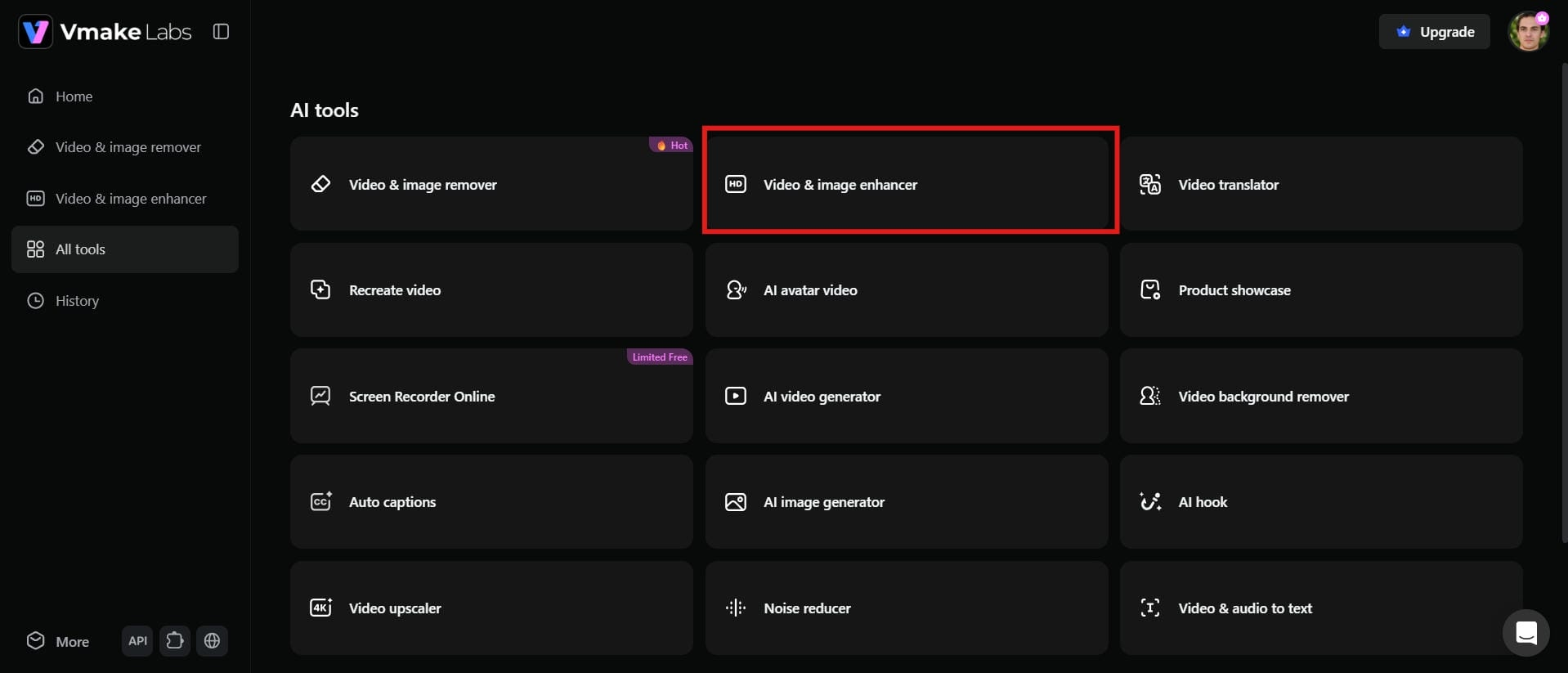Viewport: 1568px width, 673px height.
Task: Click the Video upscaler 4K icon
Action: (320, 608)
